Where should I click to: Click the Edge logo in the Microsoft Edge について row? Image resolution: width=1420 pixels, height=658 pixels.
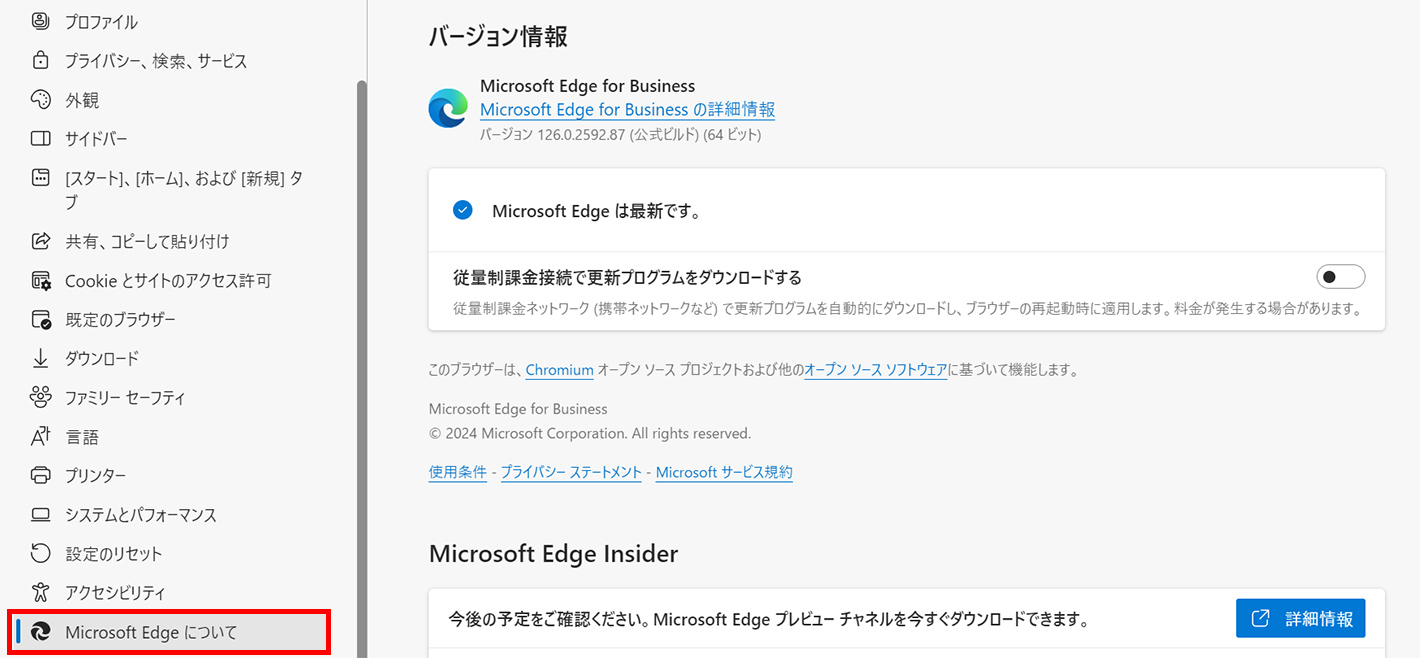coord(40,632)
